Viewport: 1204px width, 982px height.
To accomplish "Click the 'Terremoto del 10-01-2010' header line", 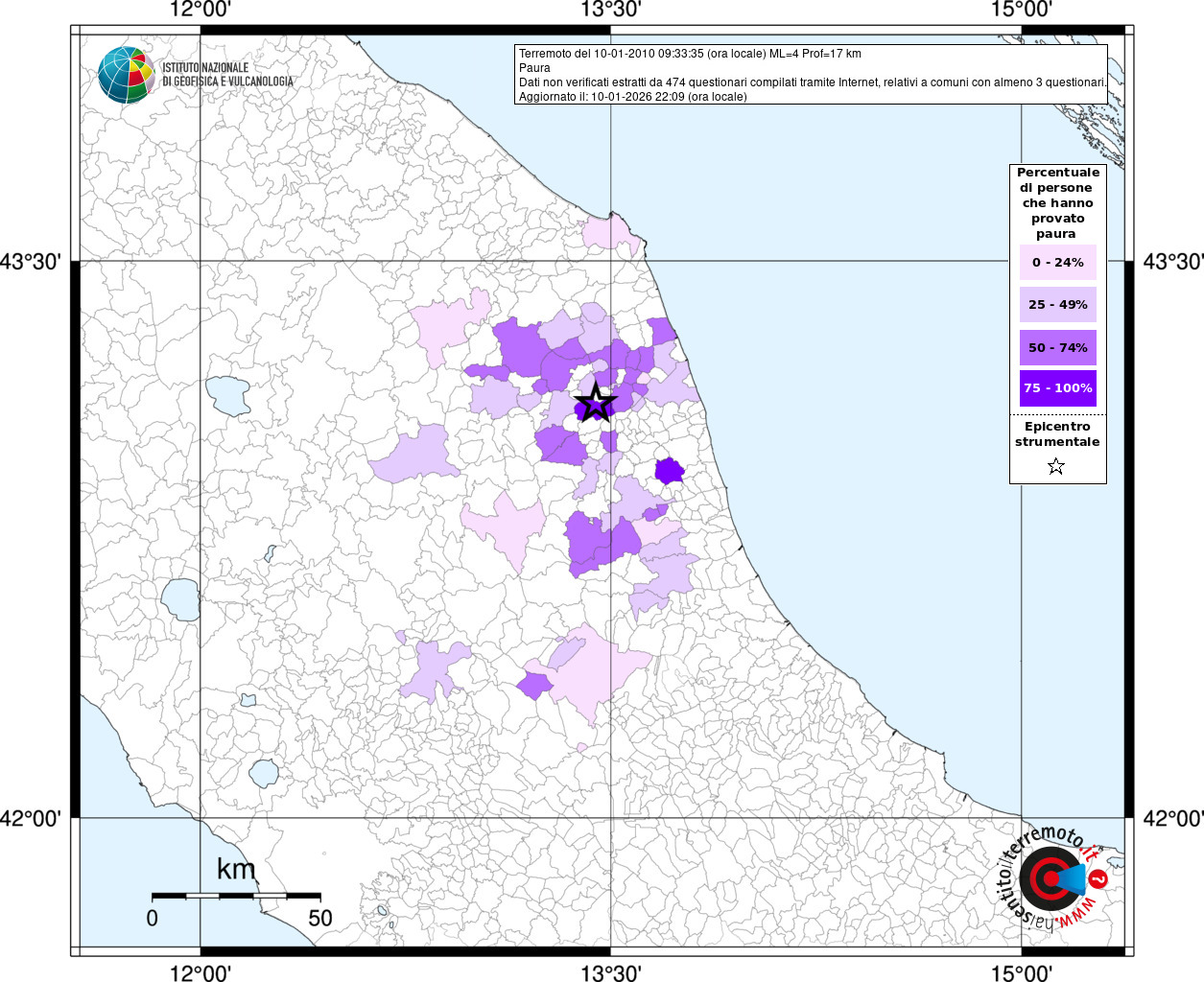I will (x=690, y=54).
